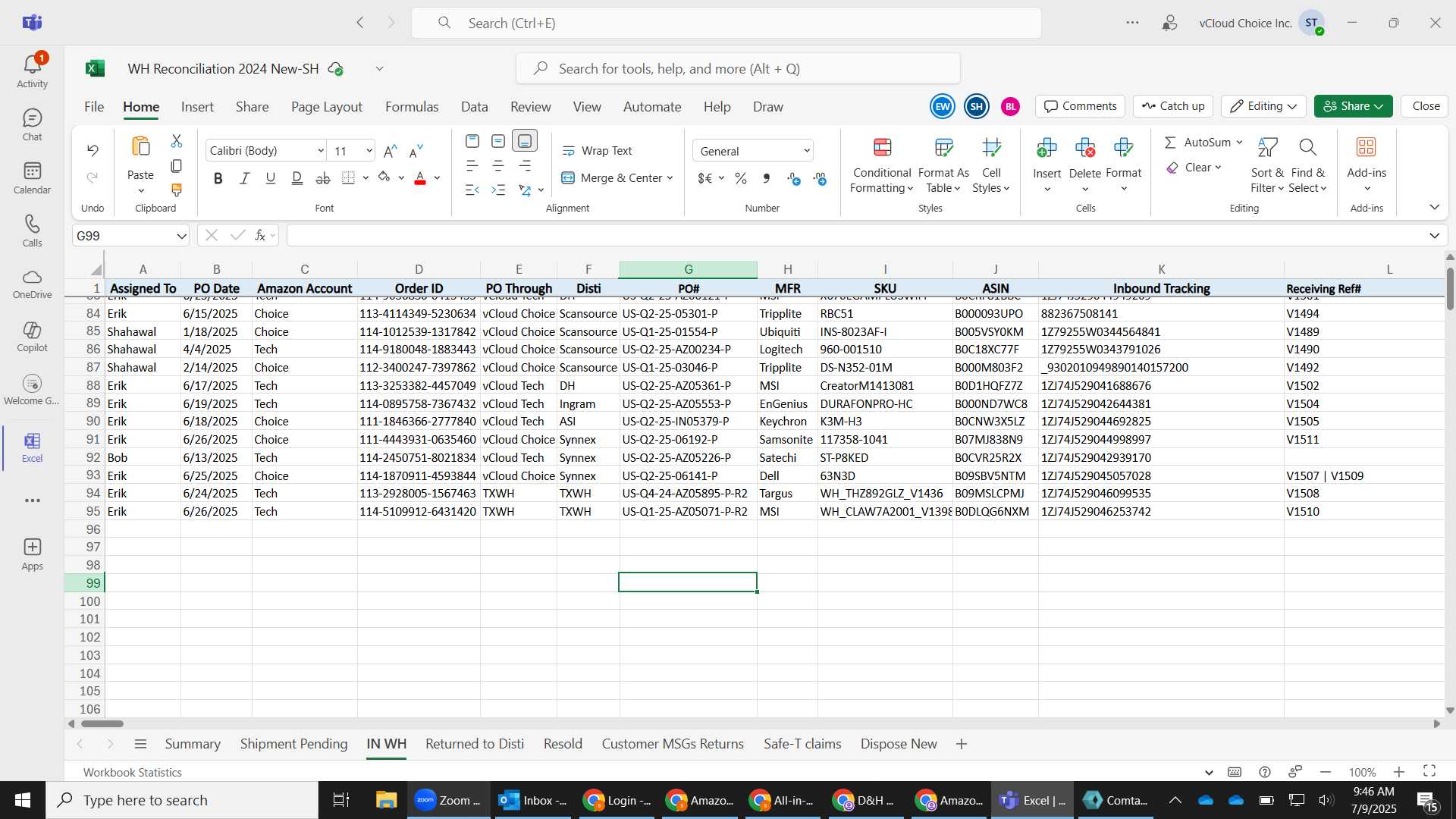
Task: Open the Page Layout ribbon tab
Action: (327, 107)
